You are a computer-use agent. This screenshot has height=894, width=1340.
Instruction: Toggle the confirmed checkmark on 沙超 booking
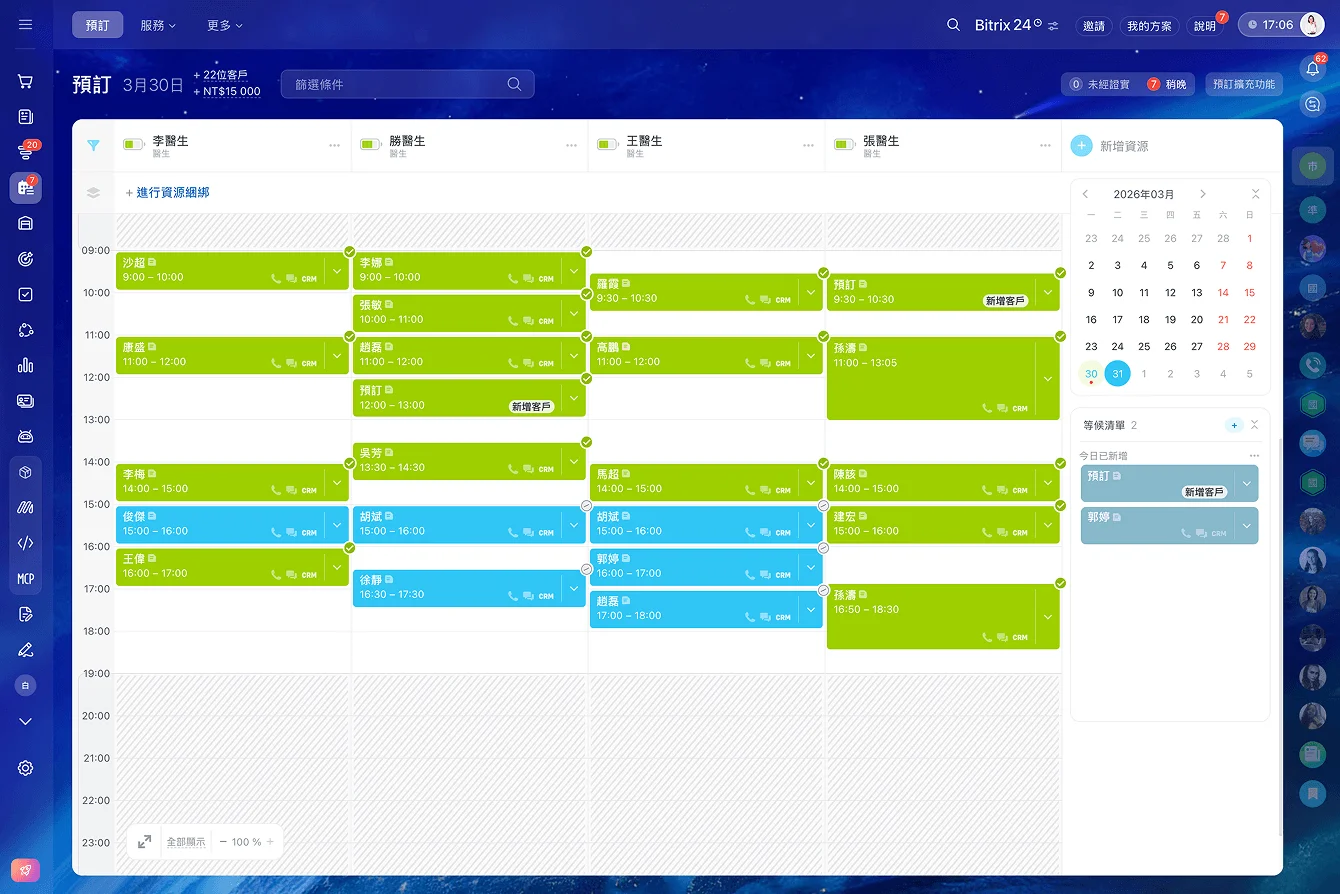349,251
